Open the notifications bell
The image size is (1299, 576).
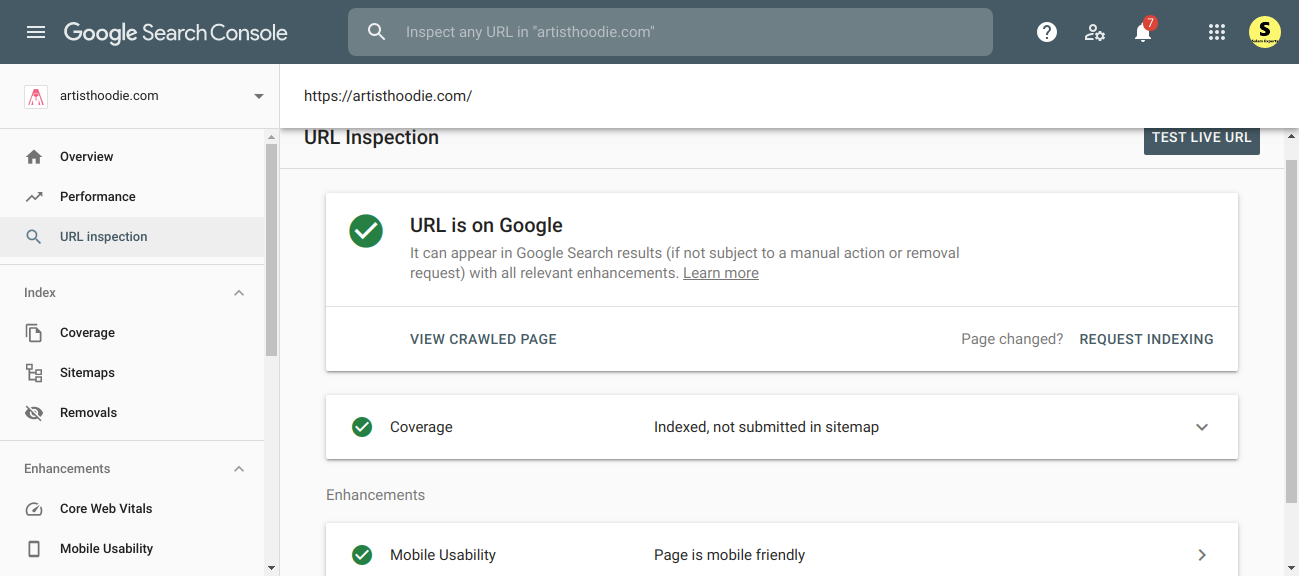pyautogui.click(x=1142, y=33)
